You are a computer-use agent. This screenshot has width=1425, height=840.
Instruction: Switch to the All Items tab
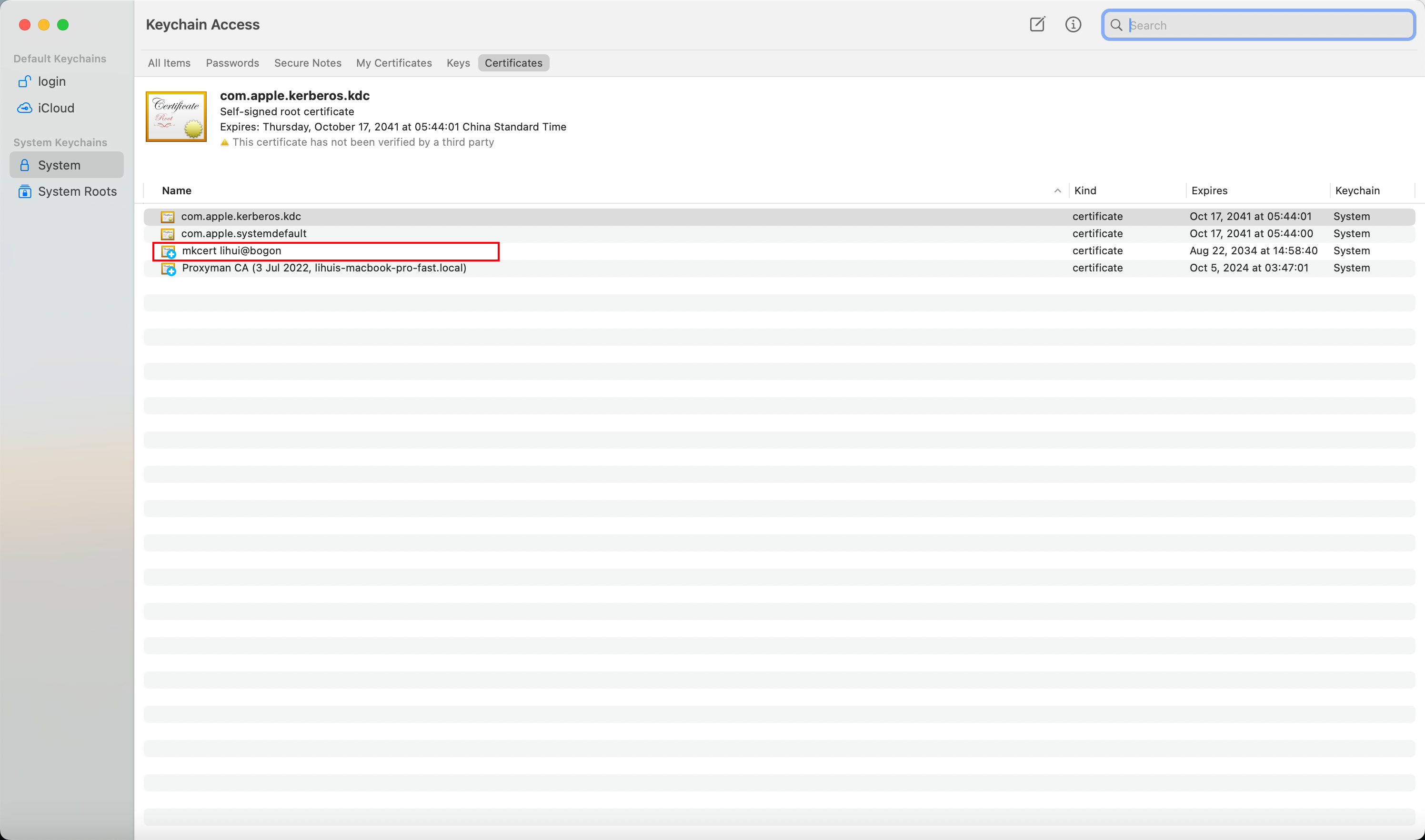coord(169,63)
